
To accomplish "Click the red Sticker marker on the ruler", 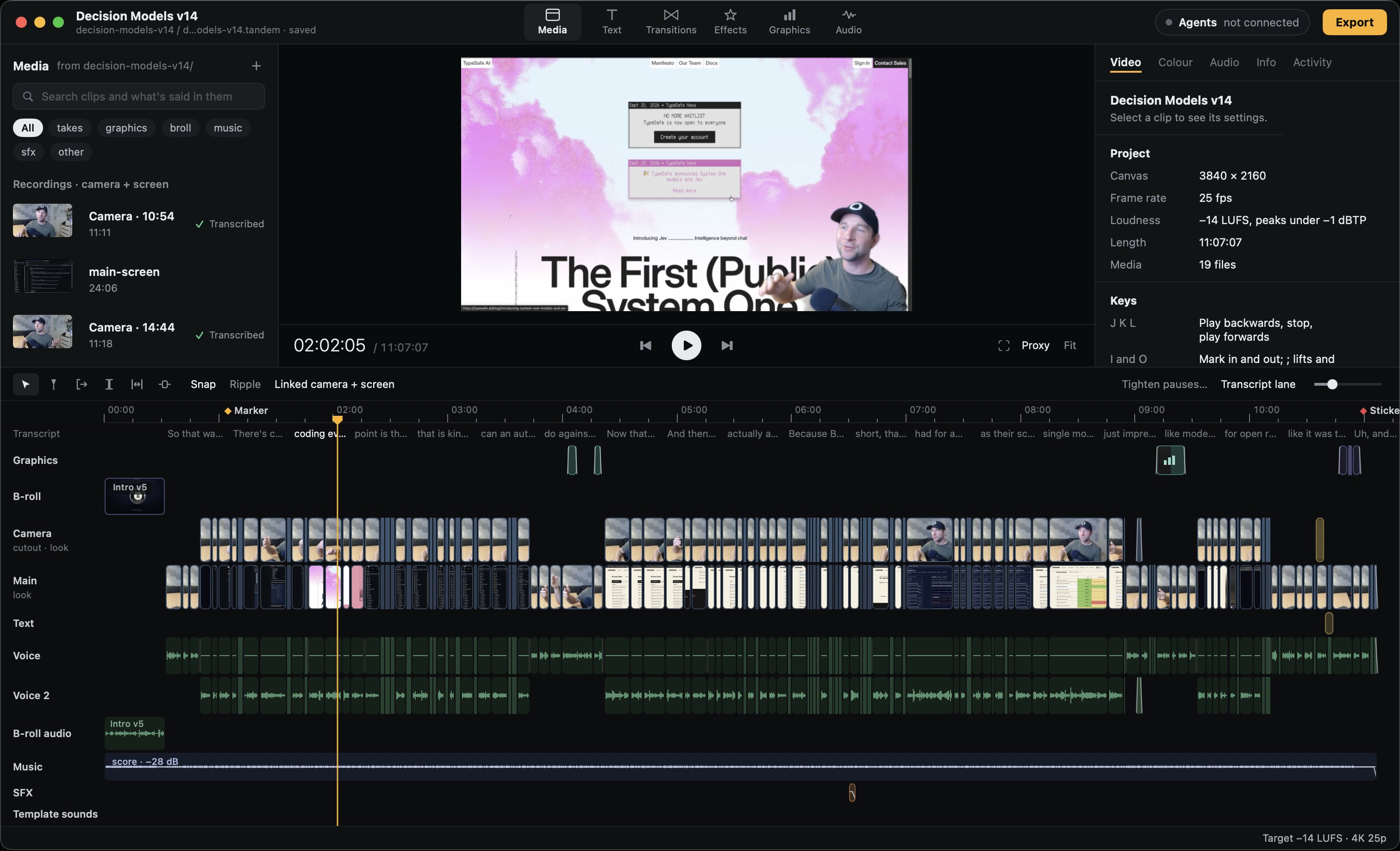I will (1362, 411).
